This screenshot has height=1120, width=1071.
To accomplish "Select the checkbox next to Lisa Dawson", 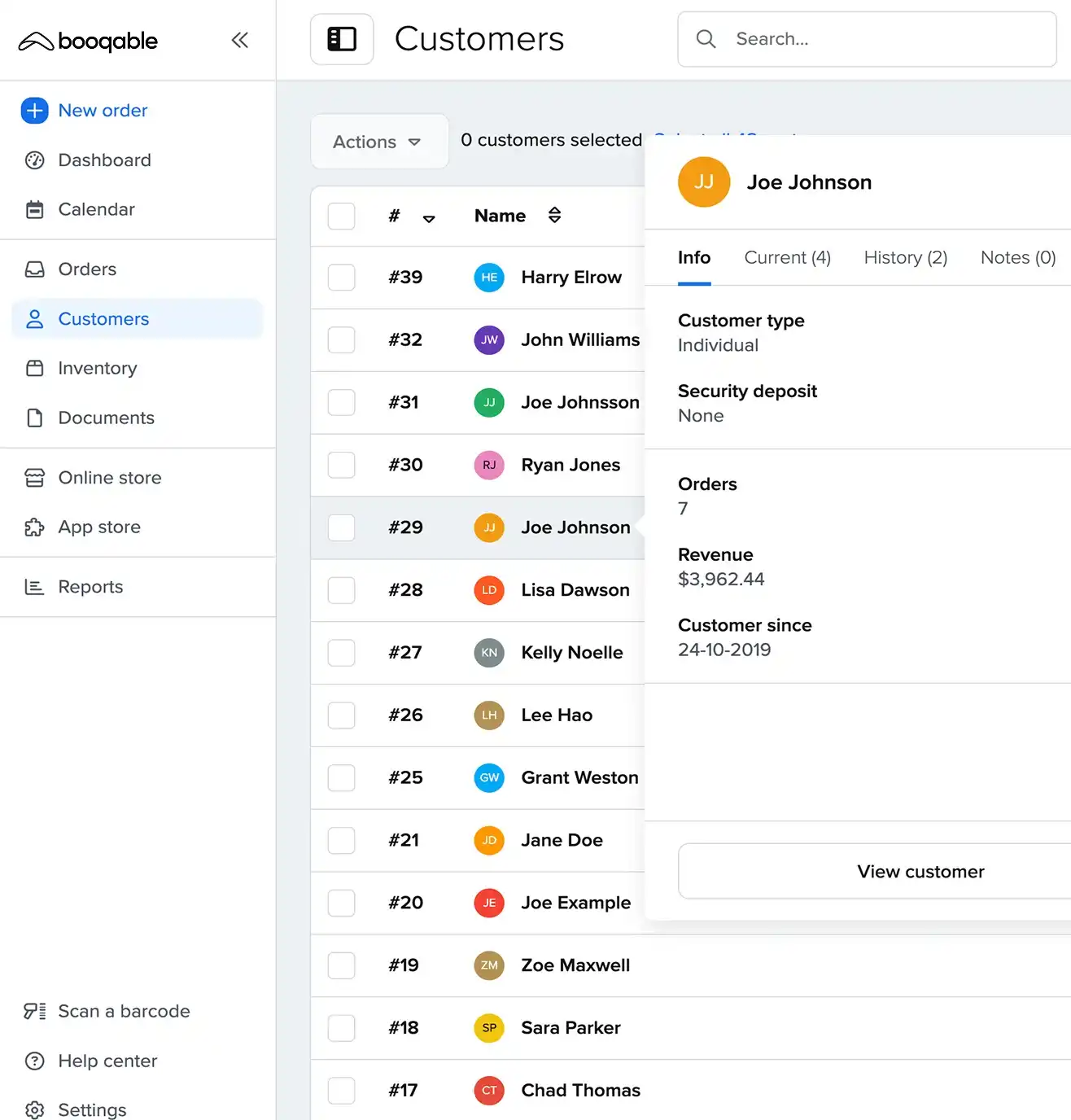I will click(x=341, y=590).
